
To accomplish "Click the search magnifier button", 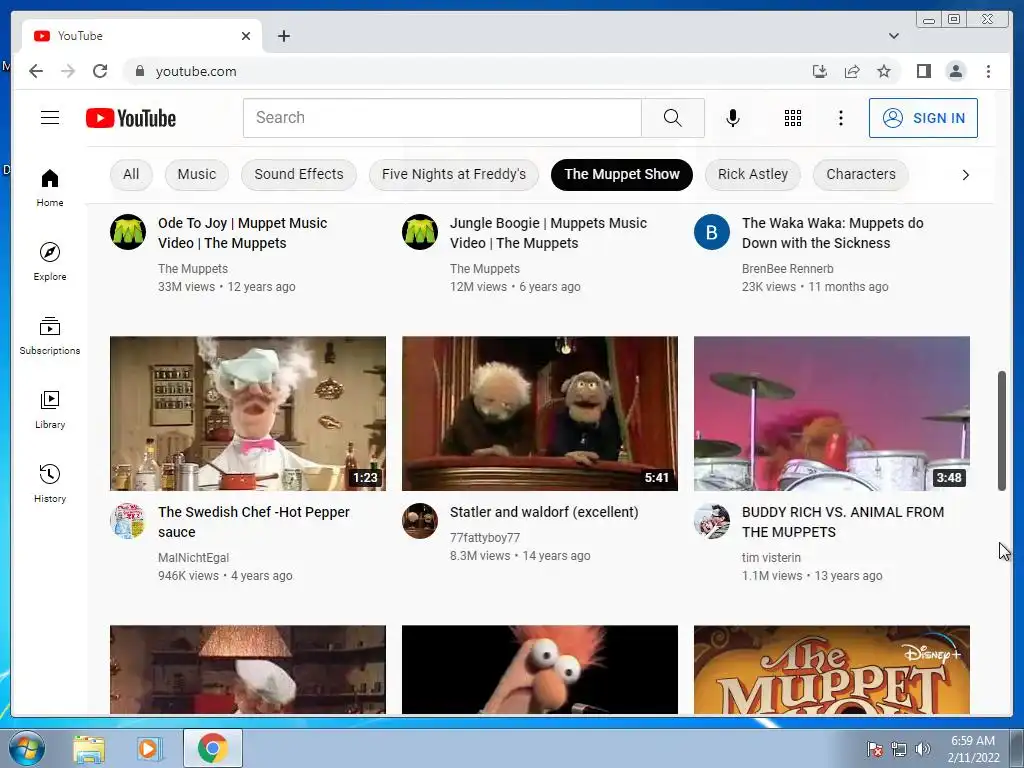I will (x=673, y=118).
